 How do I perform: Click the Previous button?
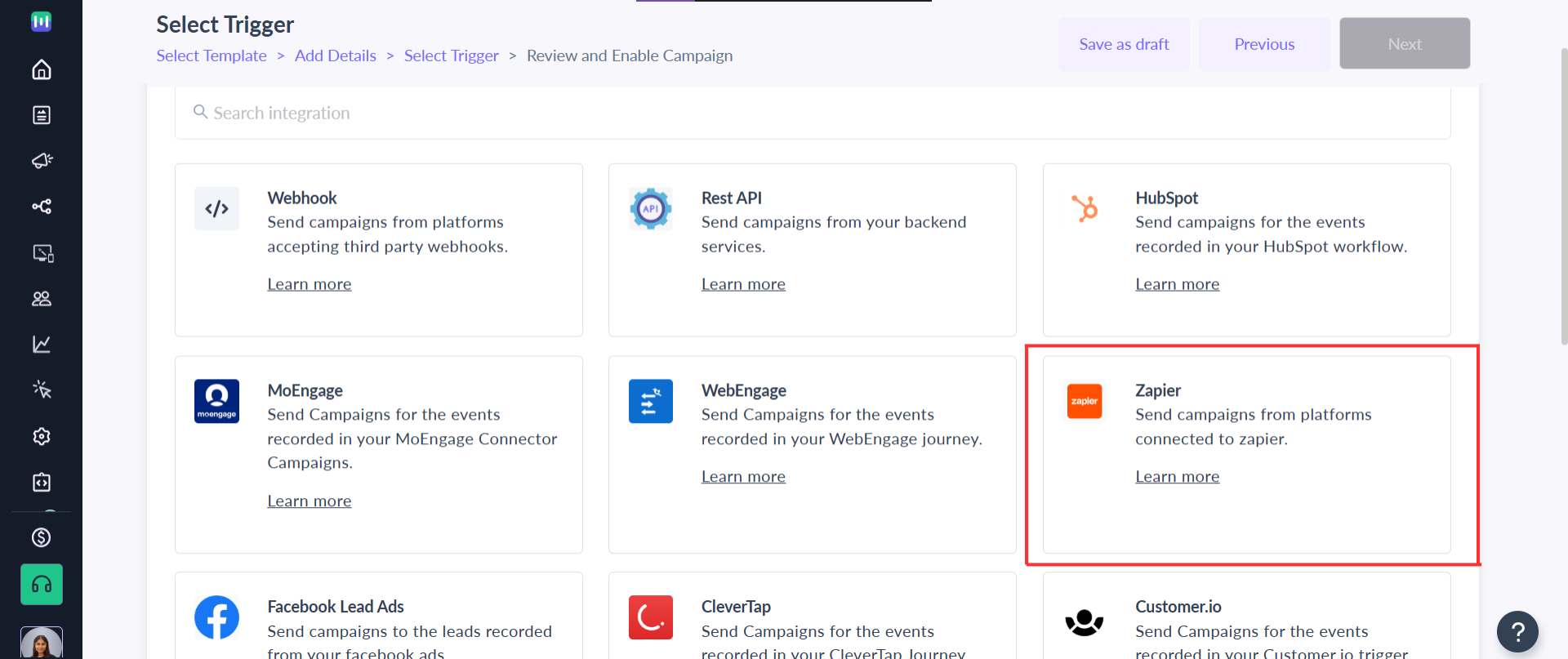click(1264, 44)
